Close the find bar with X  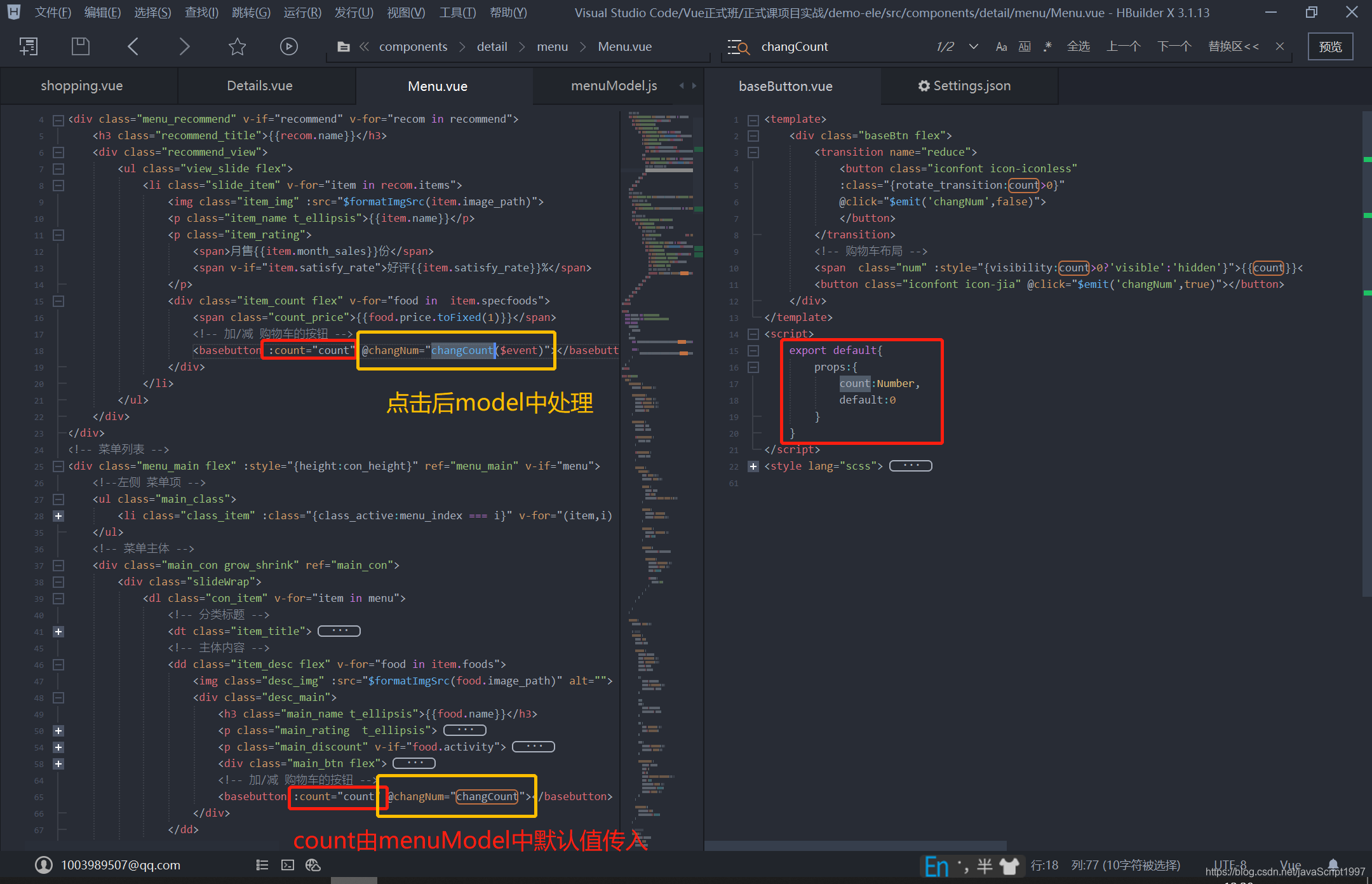[x=1280, y=46]
